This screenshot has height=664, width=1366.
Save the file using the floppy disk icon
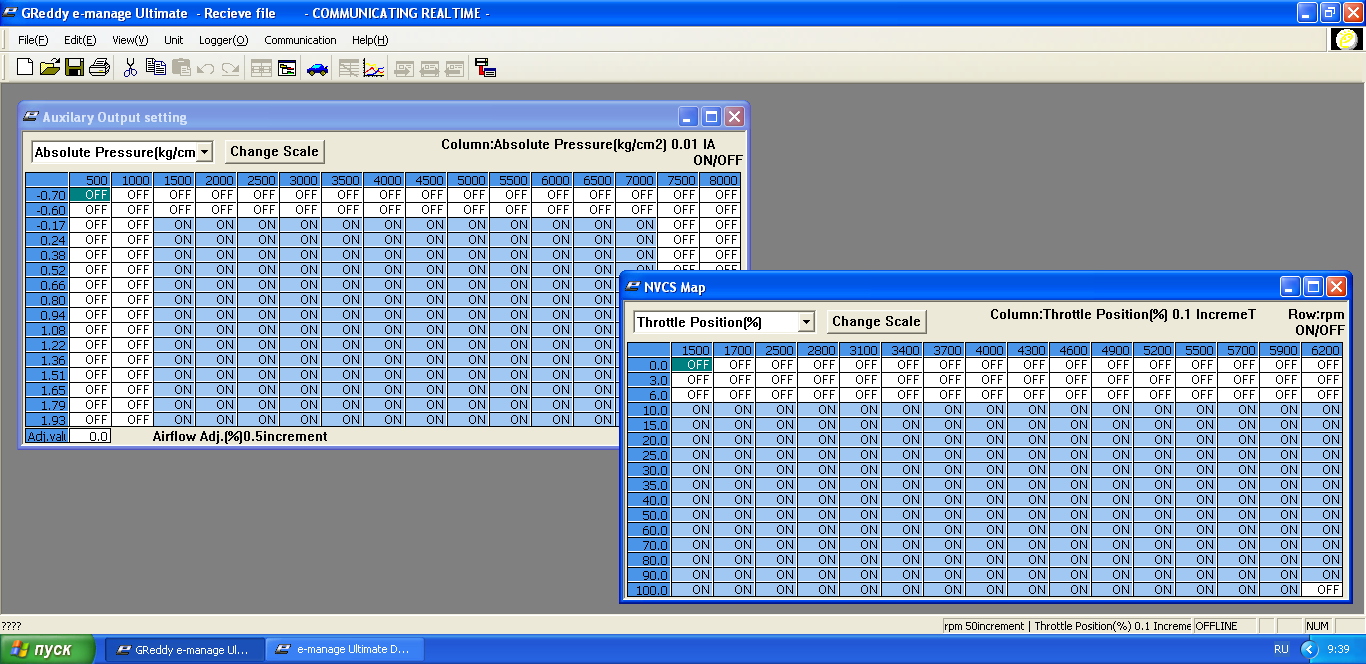click(x=74, y=68)
